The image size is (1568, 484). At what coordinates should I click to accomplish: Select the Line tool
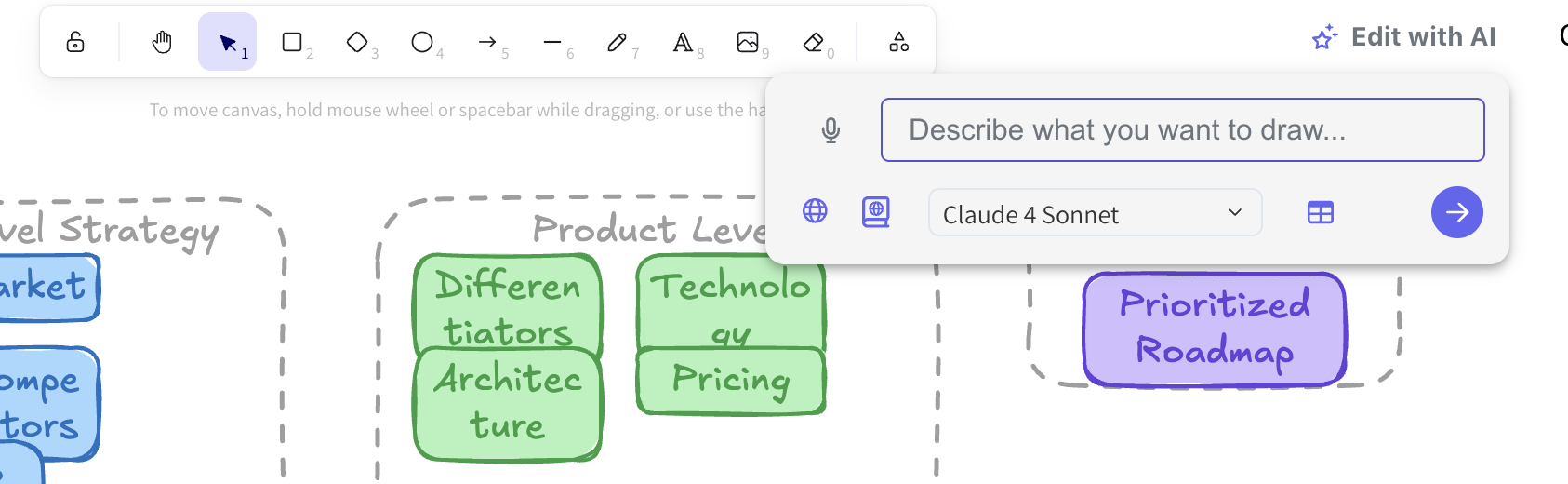point(552,42)
